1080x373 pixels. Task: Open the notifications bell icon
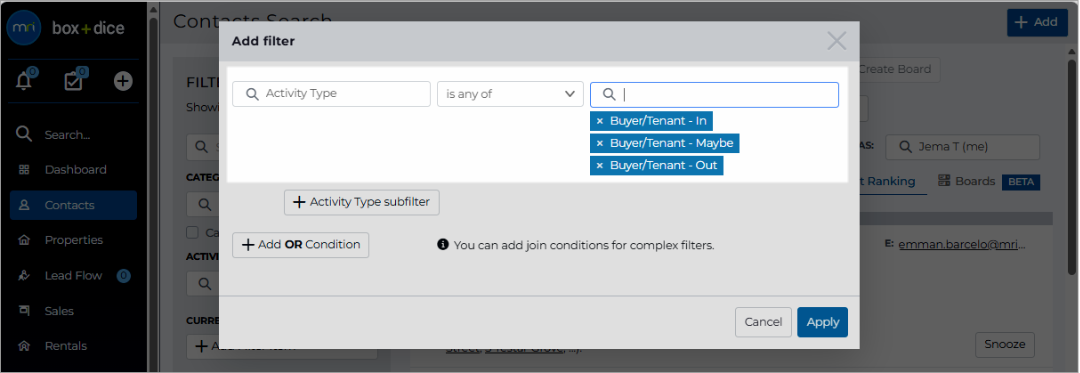(24, 81)
